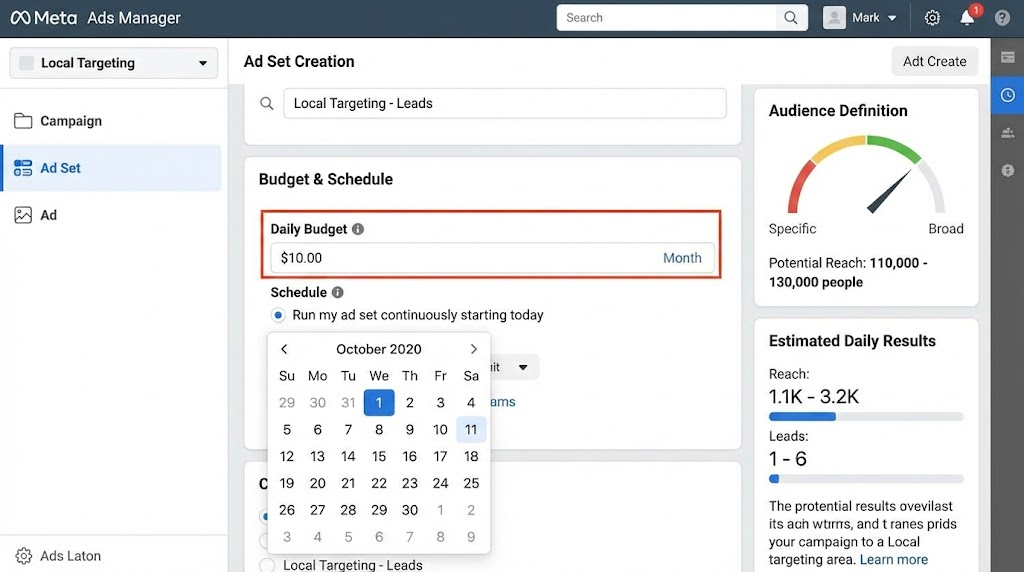Select October 26 in the calendar

(x=287, y=510)
